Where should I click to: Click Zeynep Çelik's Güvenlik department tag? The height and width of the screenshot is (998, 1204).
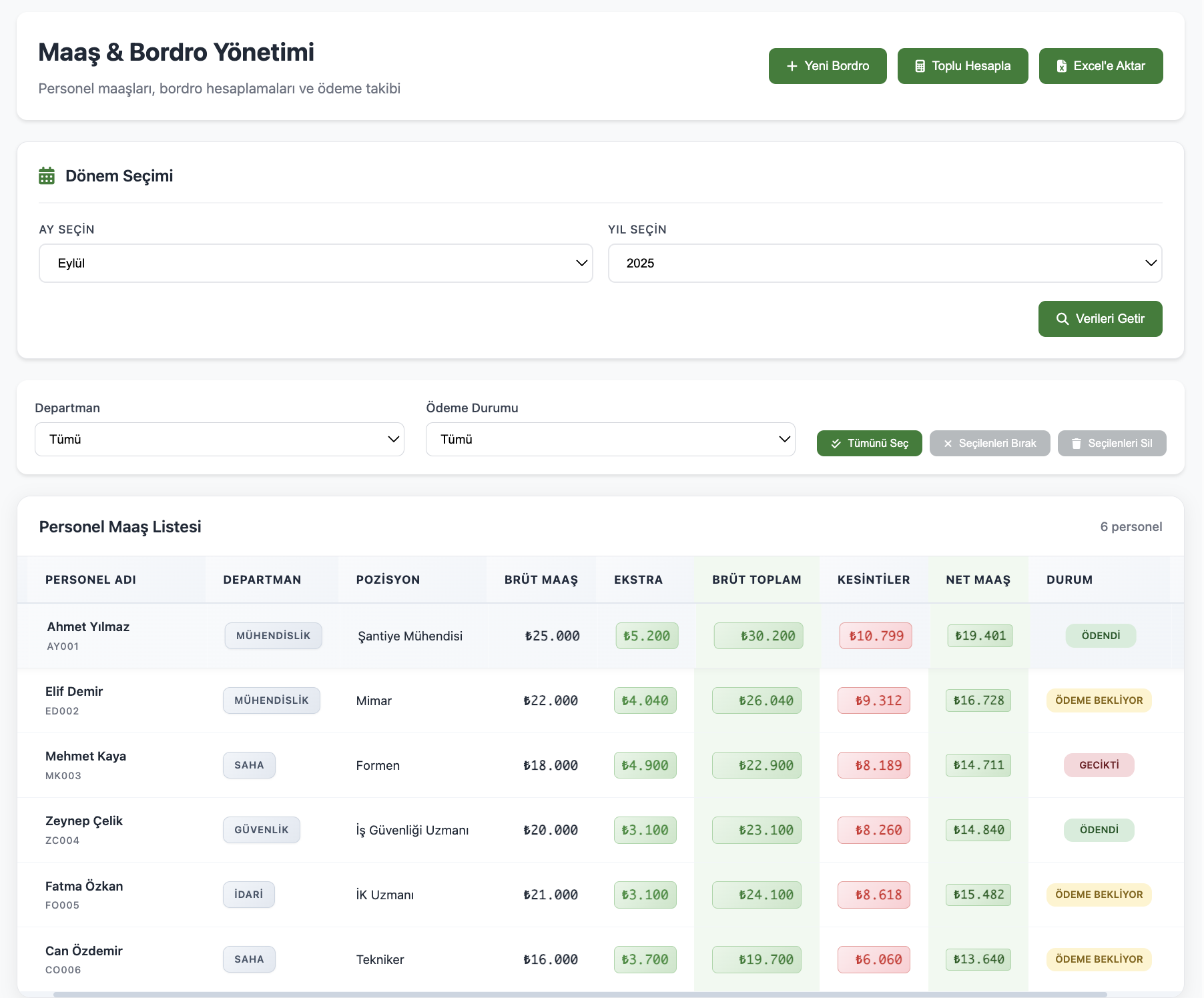pyautogui.click(x=261, y=830)
